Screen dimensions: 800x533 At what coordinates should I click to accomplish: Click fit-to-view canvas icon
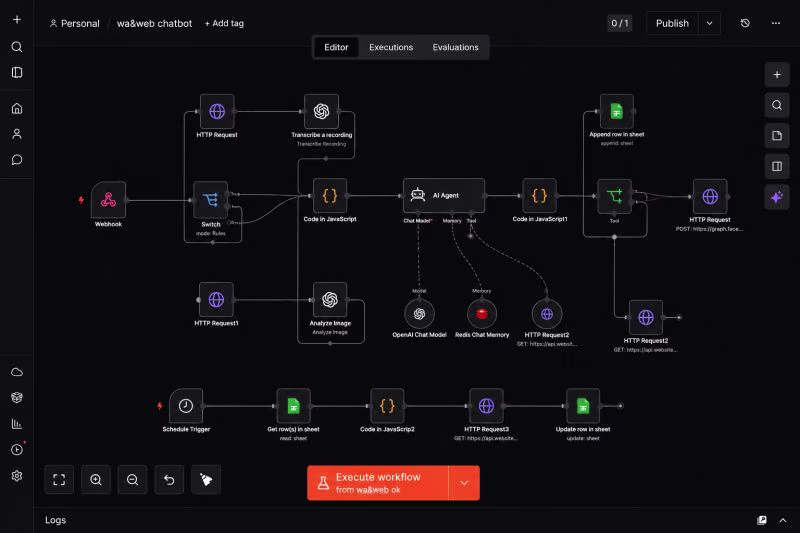point(59,479)
